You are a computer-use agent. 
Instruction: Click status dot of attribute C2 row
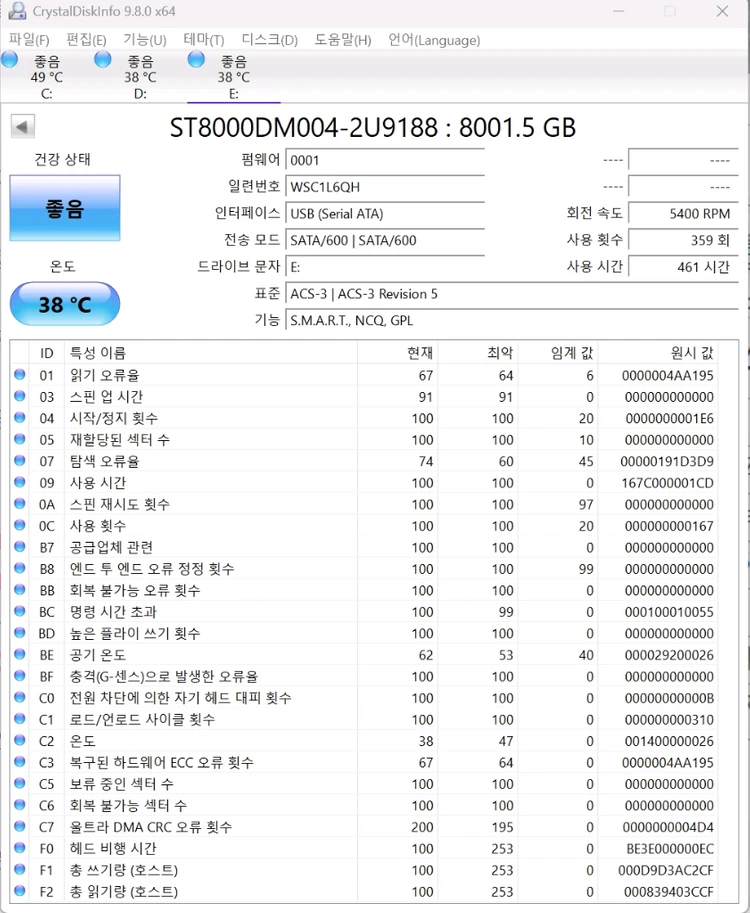(x=20, y=741)
